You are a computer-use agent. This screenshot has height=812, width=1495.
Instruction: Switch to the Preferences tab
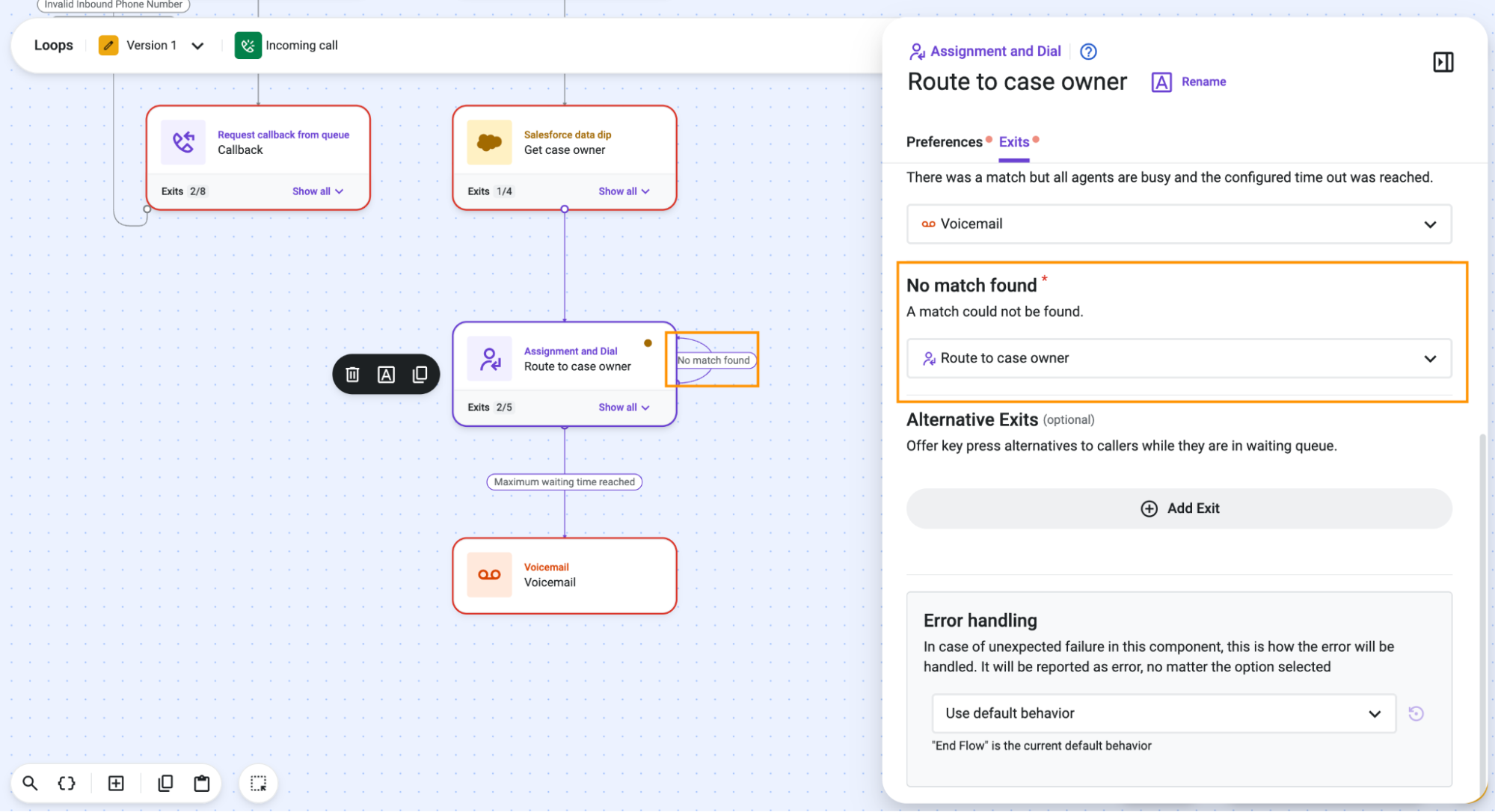[945, 142]
